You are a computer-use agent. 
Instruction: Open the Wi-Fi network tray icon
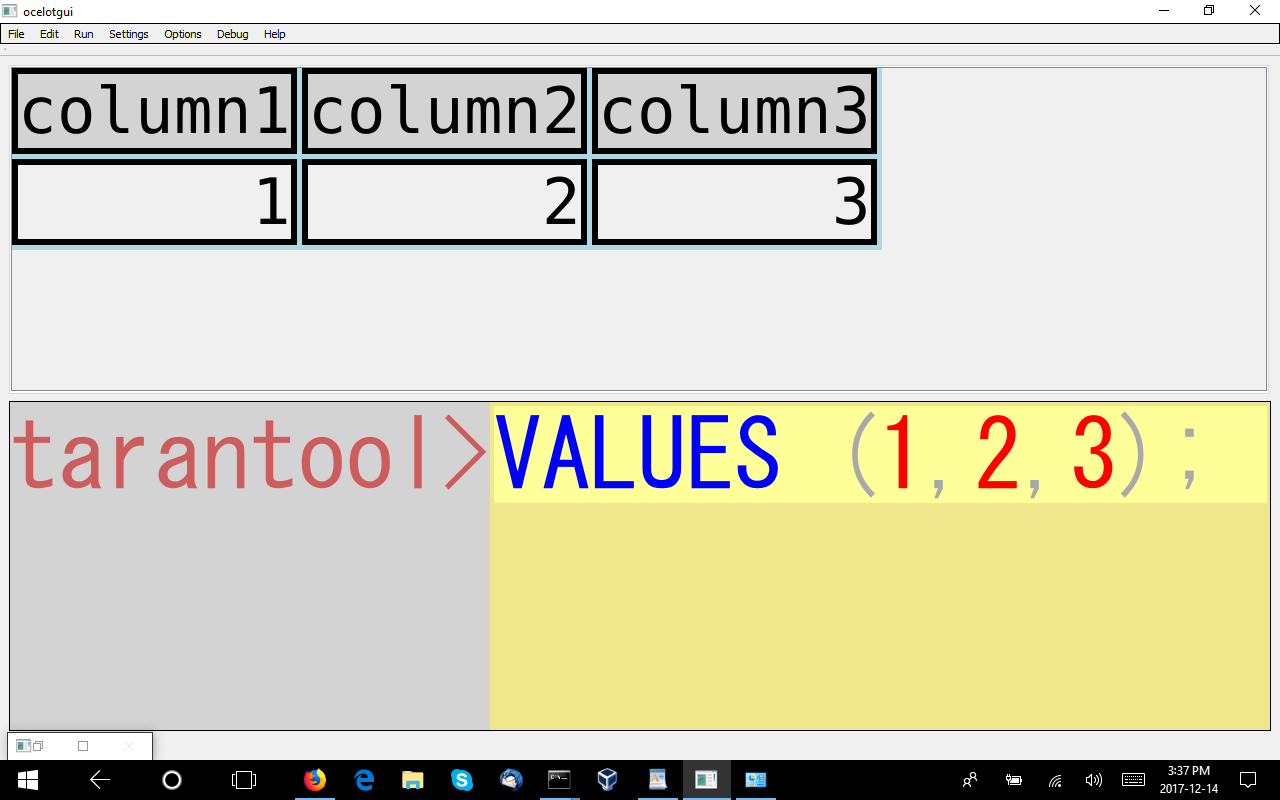1055,780
